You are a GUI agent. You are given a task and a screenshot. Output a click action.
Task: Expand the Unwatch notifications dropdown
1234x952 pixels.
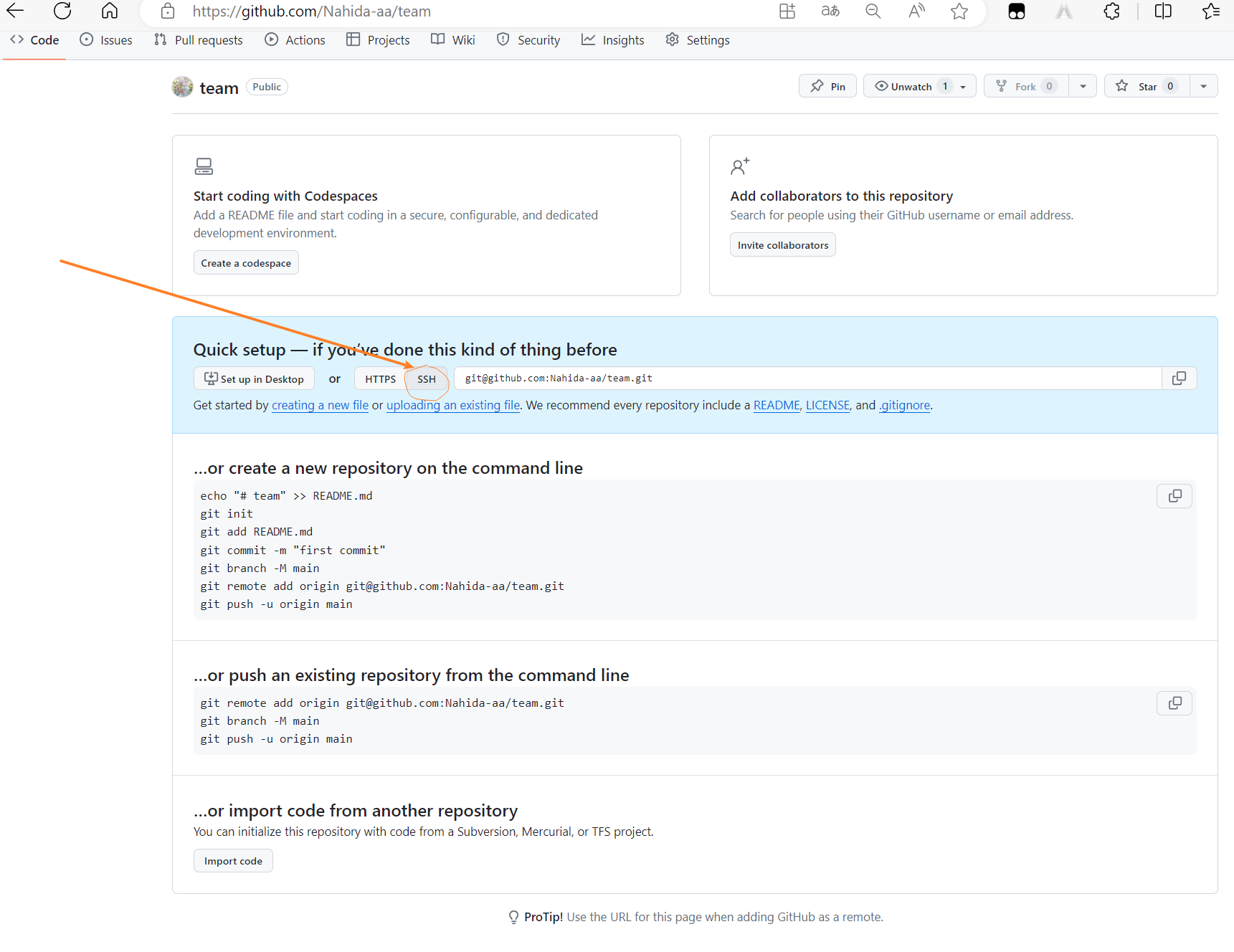(919, 86)
